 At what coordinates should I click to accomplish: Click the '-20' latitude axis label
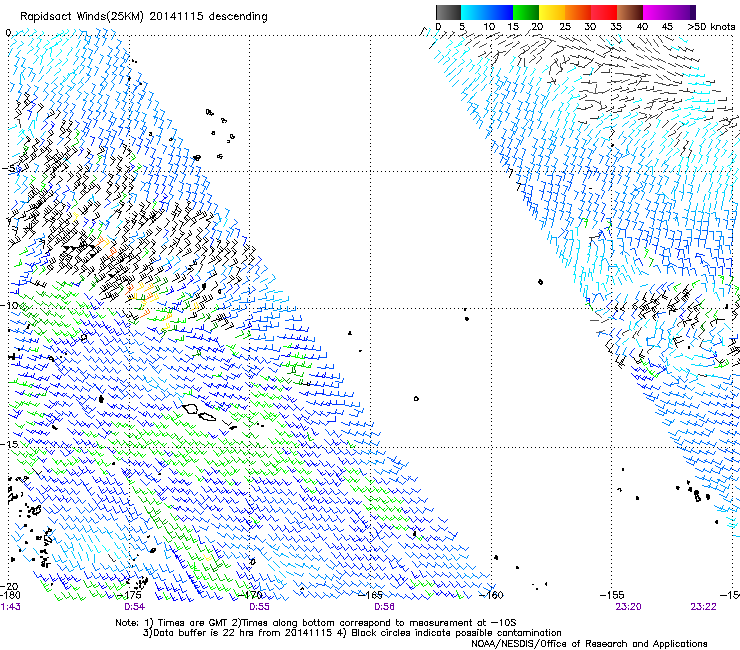(9, 586)
